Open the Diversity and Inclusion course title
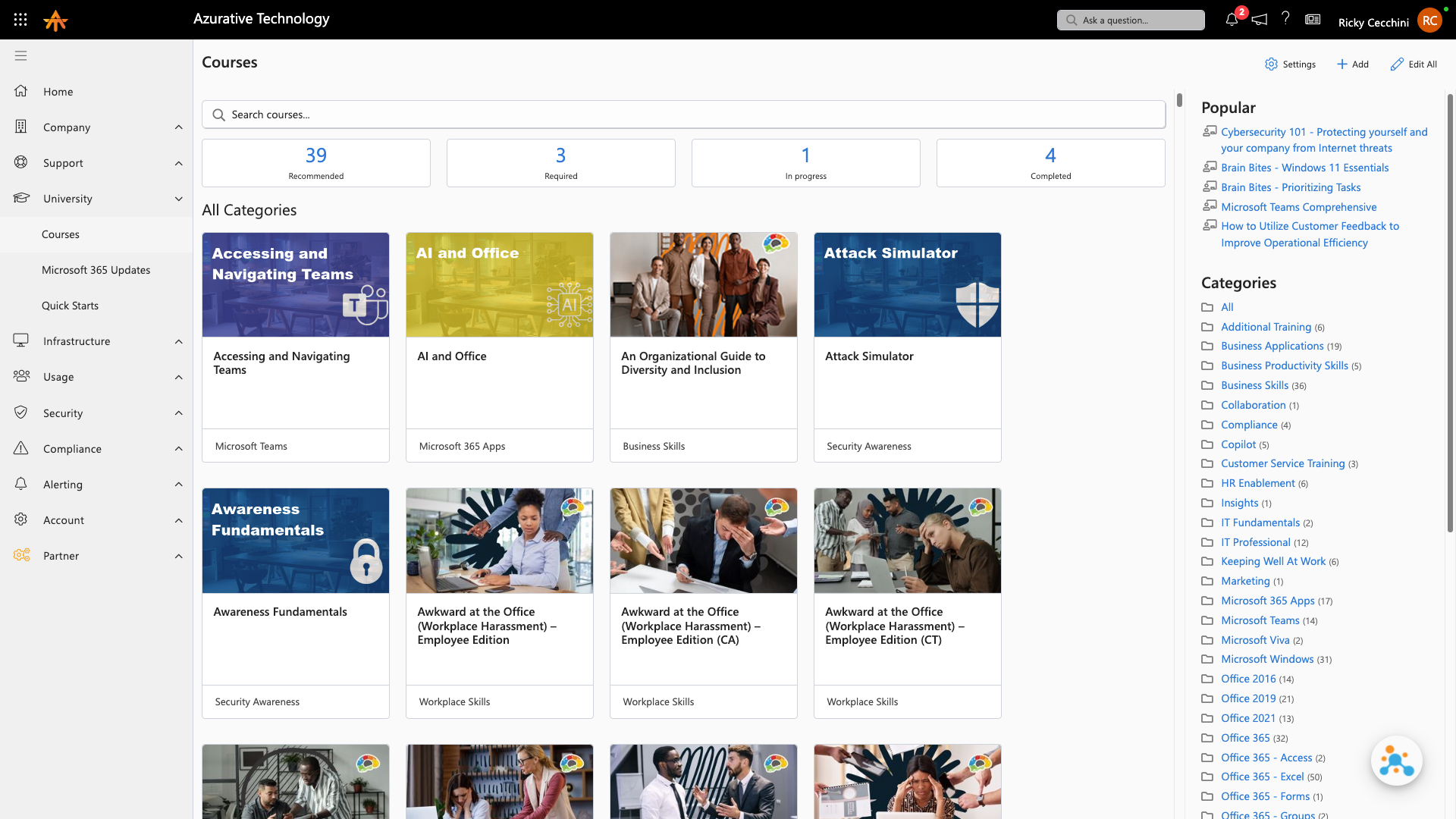This screenshot has height=819, width=1456. point(693,363)
